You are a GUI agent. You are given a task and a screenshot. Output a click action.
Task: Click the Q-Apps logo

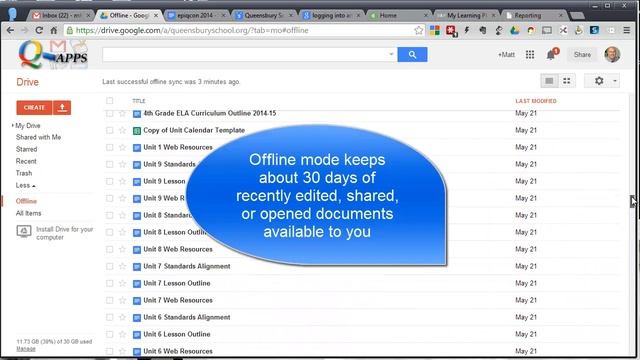pyautogui.click(x=53, y=54)
